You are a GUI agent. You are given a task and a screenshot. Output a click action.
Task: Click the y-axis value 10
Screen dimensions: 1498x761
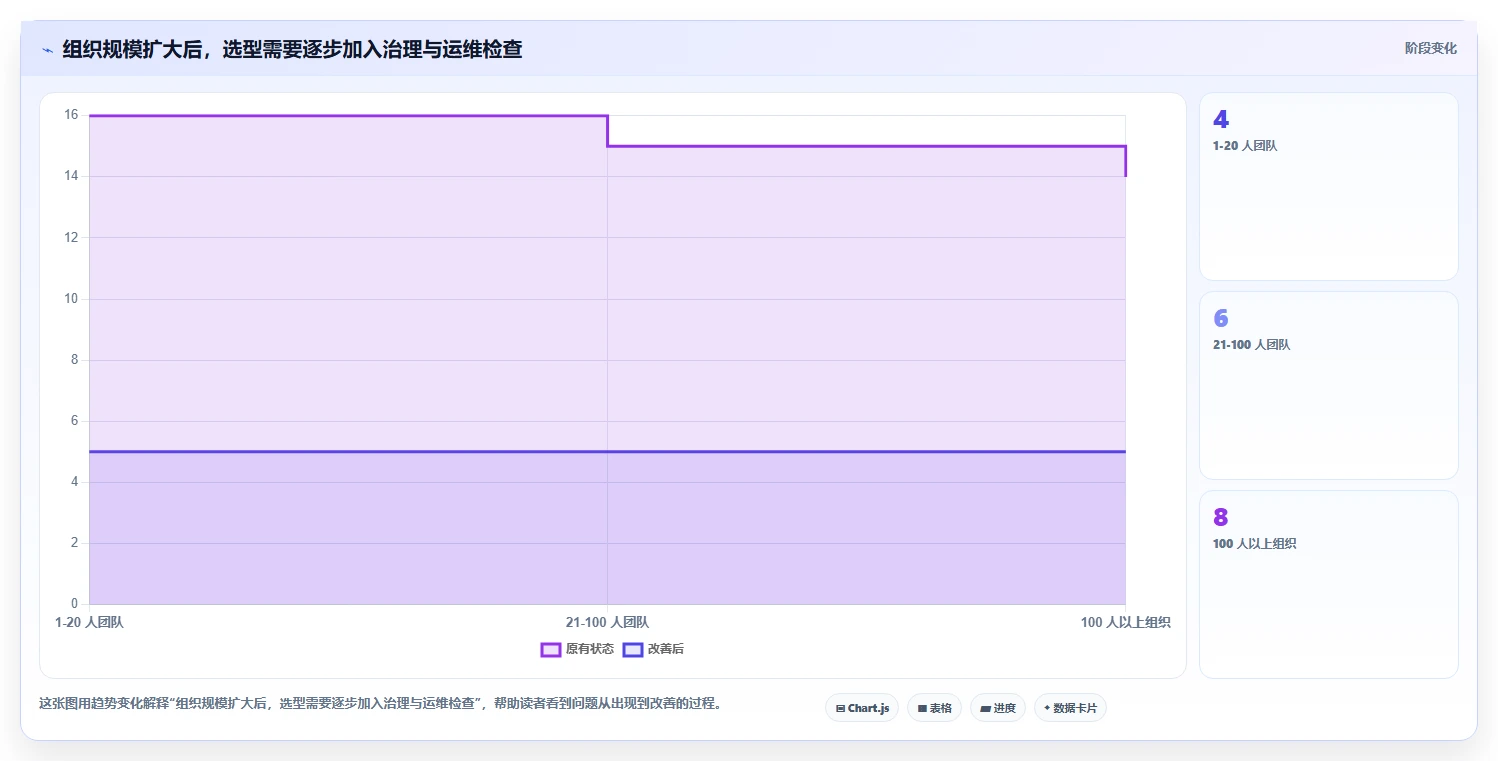[71, 298]
